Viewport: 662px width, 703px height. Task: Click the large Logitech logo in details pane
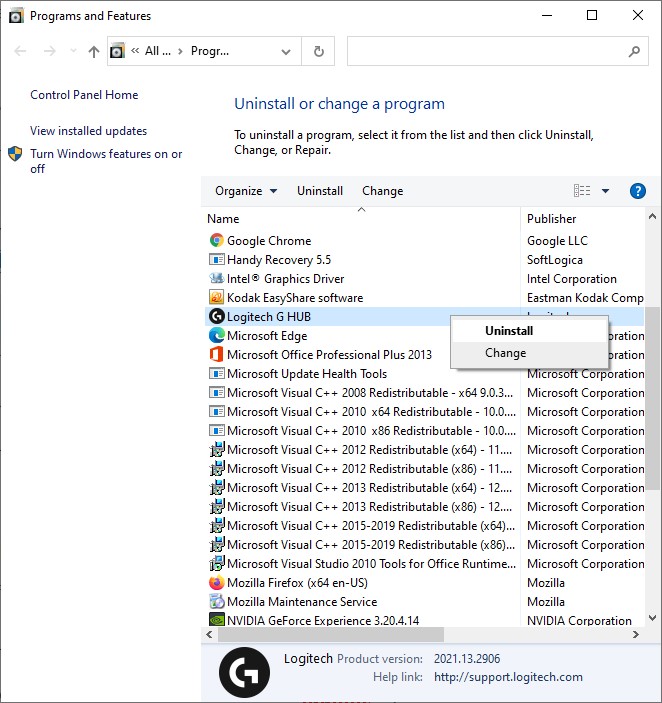[244, 672]
